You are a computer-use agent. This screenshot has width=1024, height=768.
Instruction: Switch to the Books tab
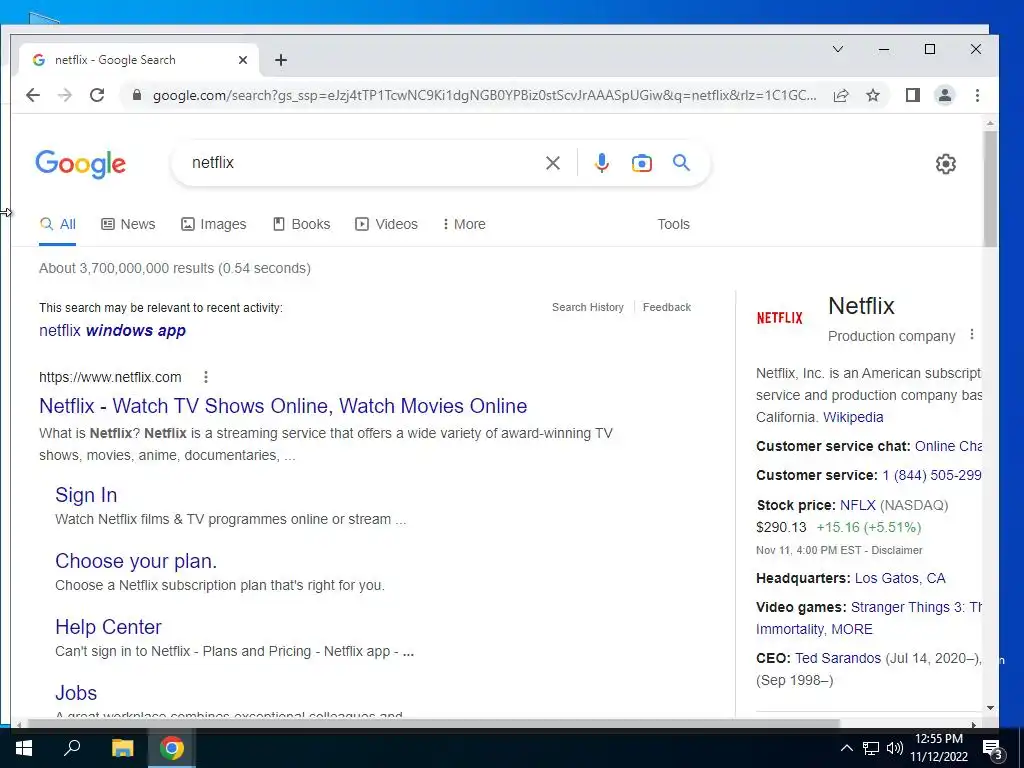302,224
